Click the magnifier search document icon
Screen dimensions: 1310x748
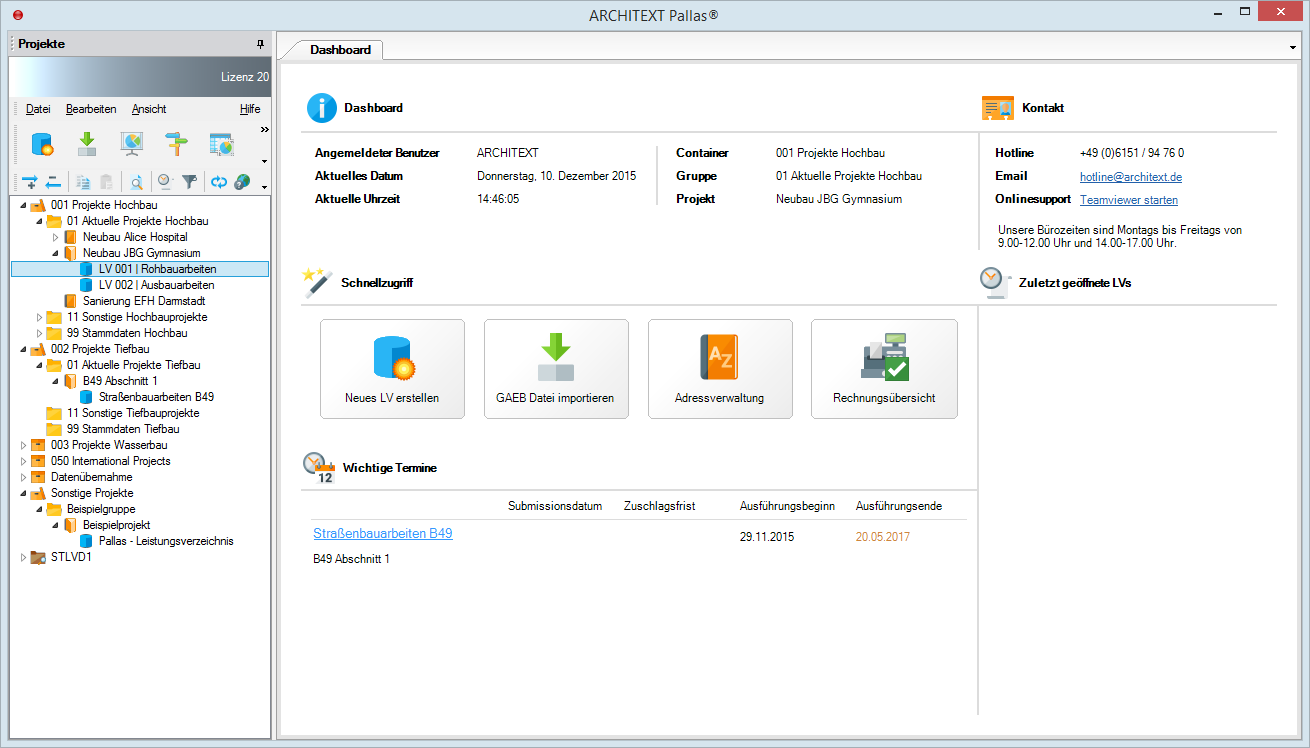pos(136,182)
